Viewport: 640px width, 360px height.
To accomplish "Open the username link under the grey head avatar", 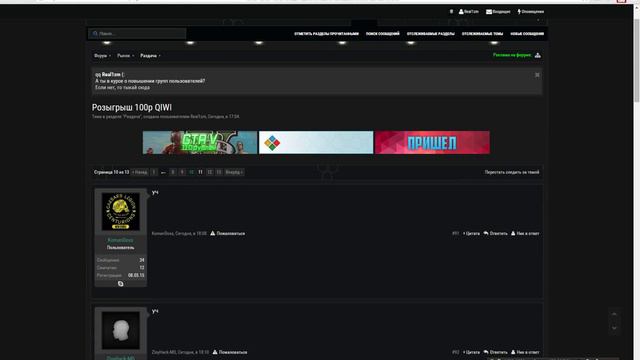I will 120,358.
